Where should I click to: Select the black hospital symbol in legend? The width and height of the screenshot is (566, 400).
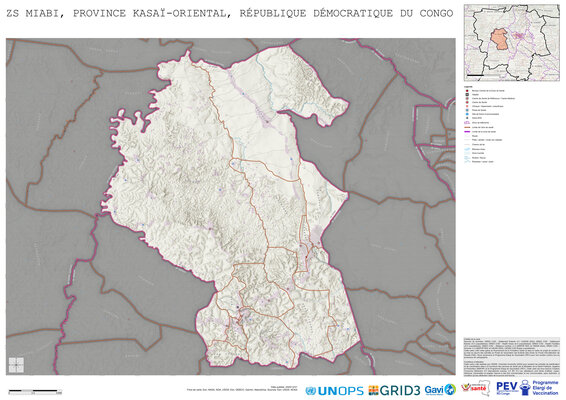(467, 95)
